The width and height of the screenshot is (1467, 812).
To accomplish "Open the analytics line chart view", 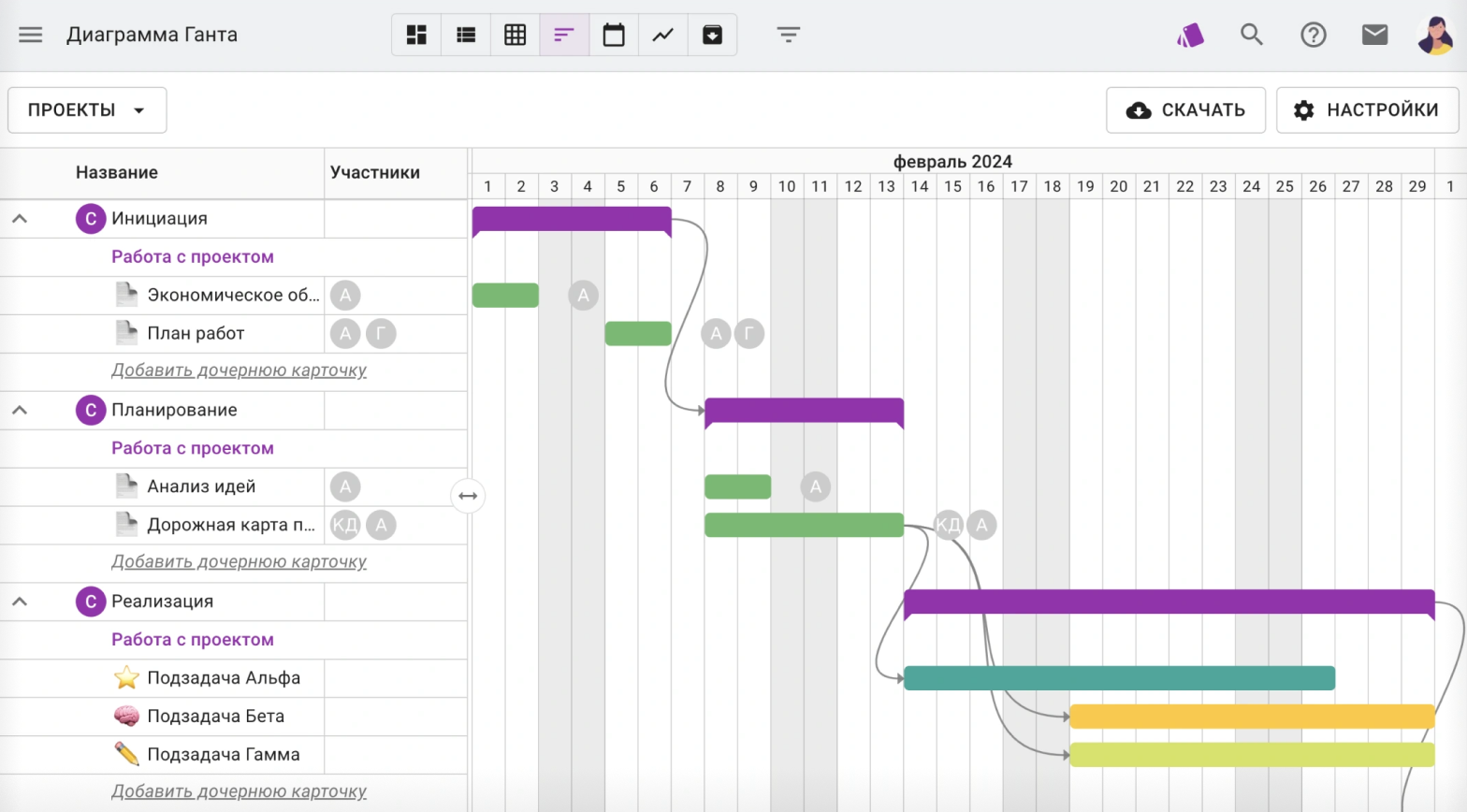I will pos(663,35).
